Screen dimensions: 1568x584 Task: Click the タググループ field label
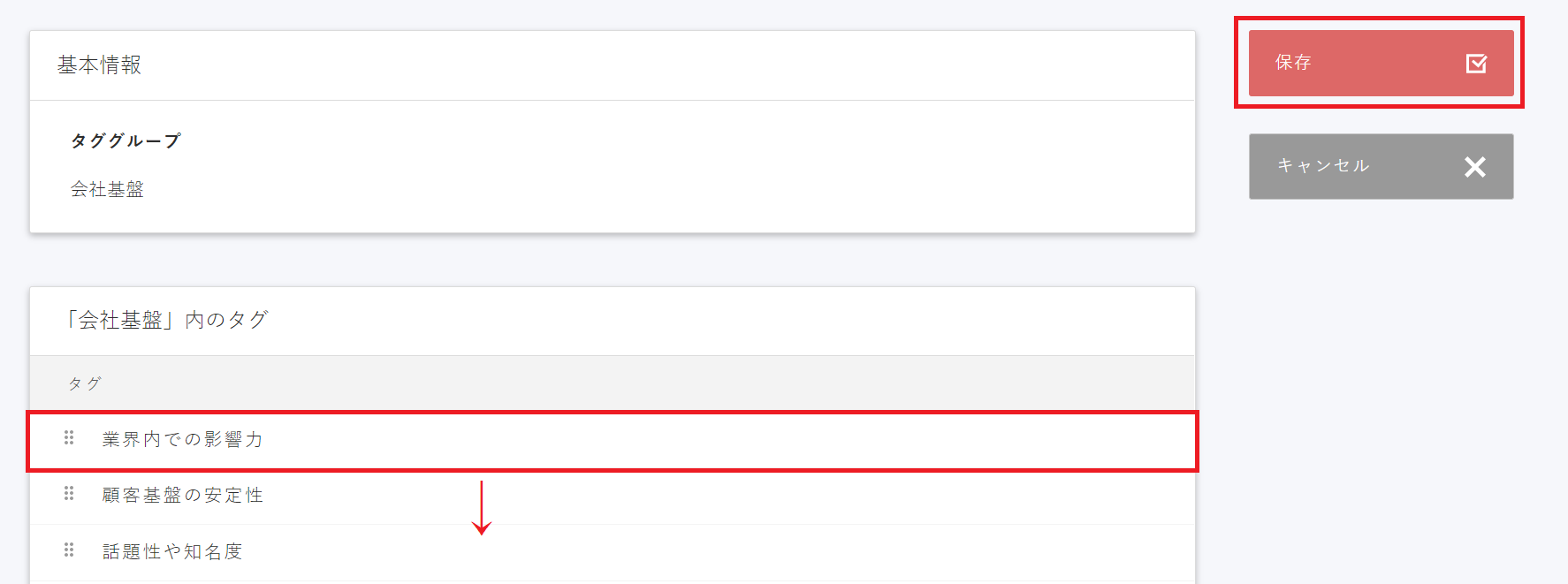(x=126, y=141)
